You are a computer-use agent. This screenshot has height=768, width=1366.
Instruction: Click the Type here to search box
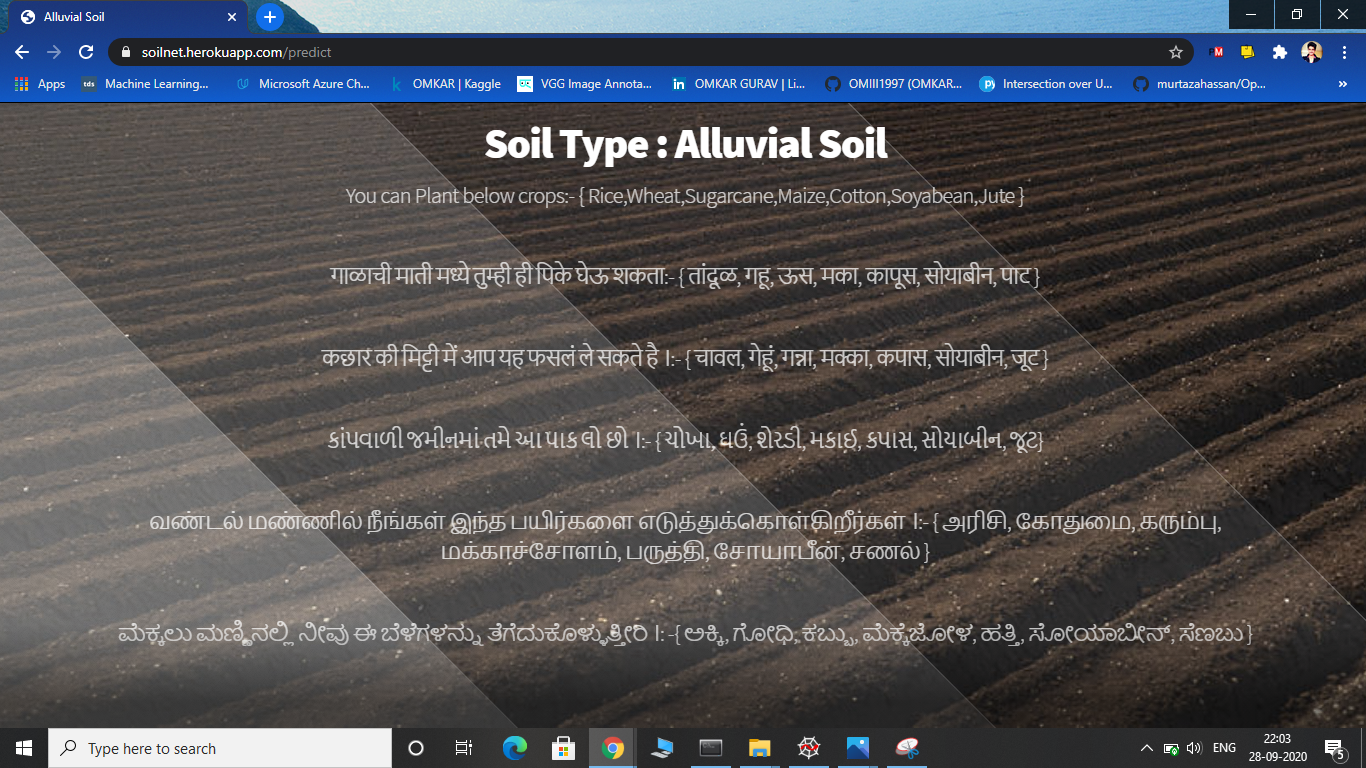(220, 748)
